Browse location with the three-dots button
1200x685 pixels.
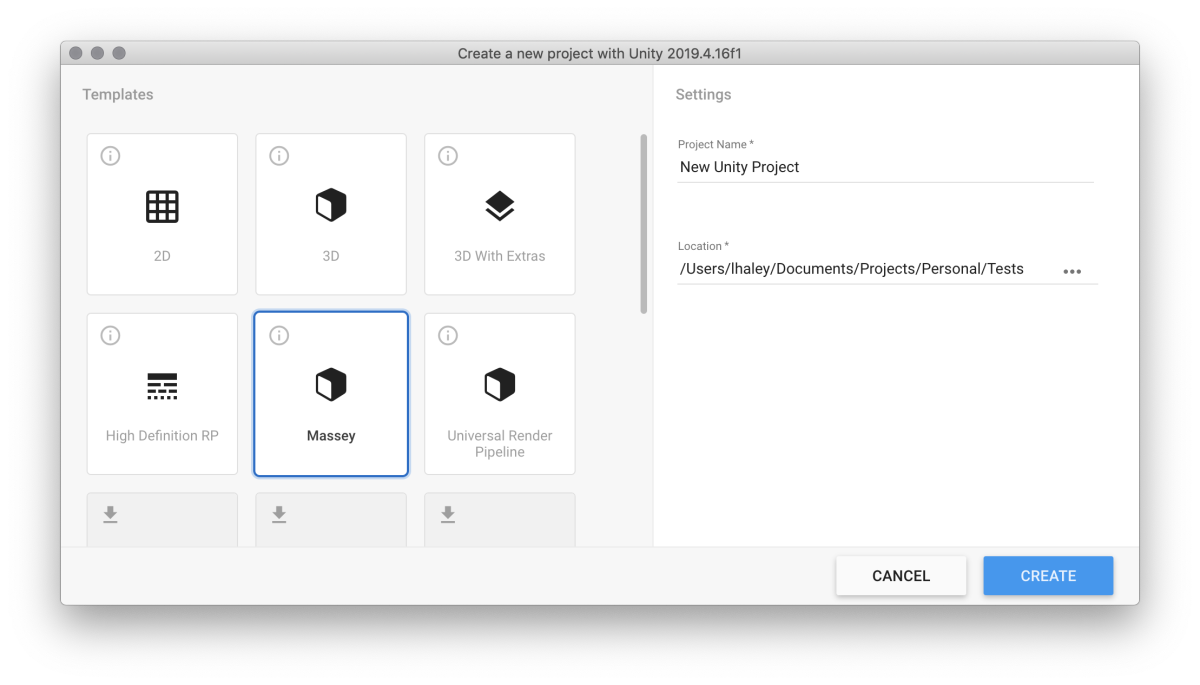click(1072, 271)
